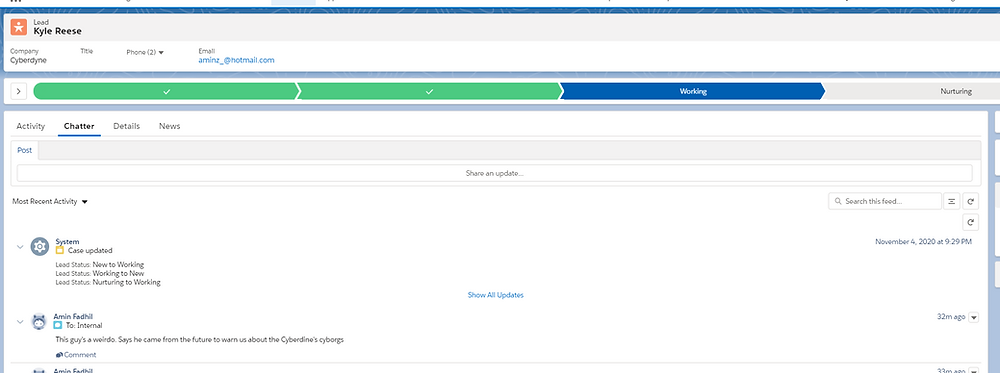1000x373 pixels.
Task: Switch to the Activity tab
Action: 31,126
